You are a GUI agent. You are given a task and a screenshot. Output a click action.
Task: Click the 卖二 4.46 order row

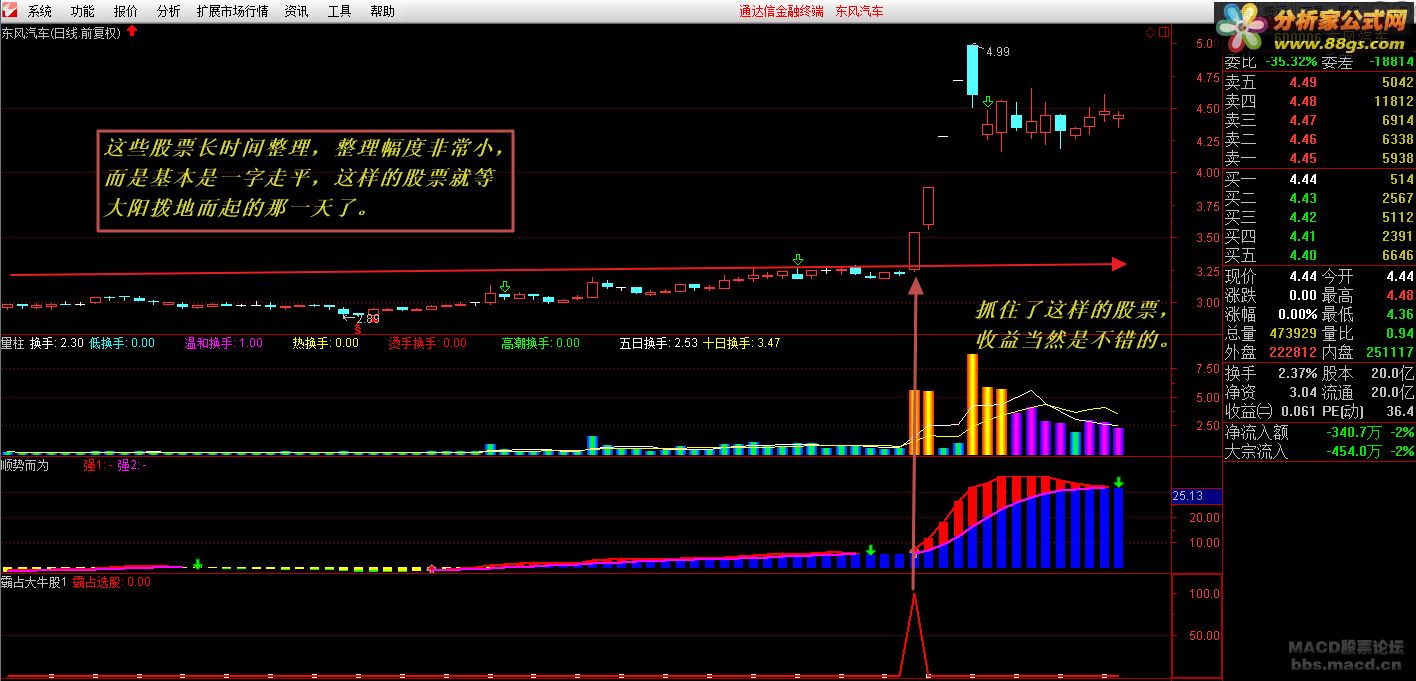point(1319,139)
